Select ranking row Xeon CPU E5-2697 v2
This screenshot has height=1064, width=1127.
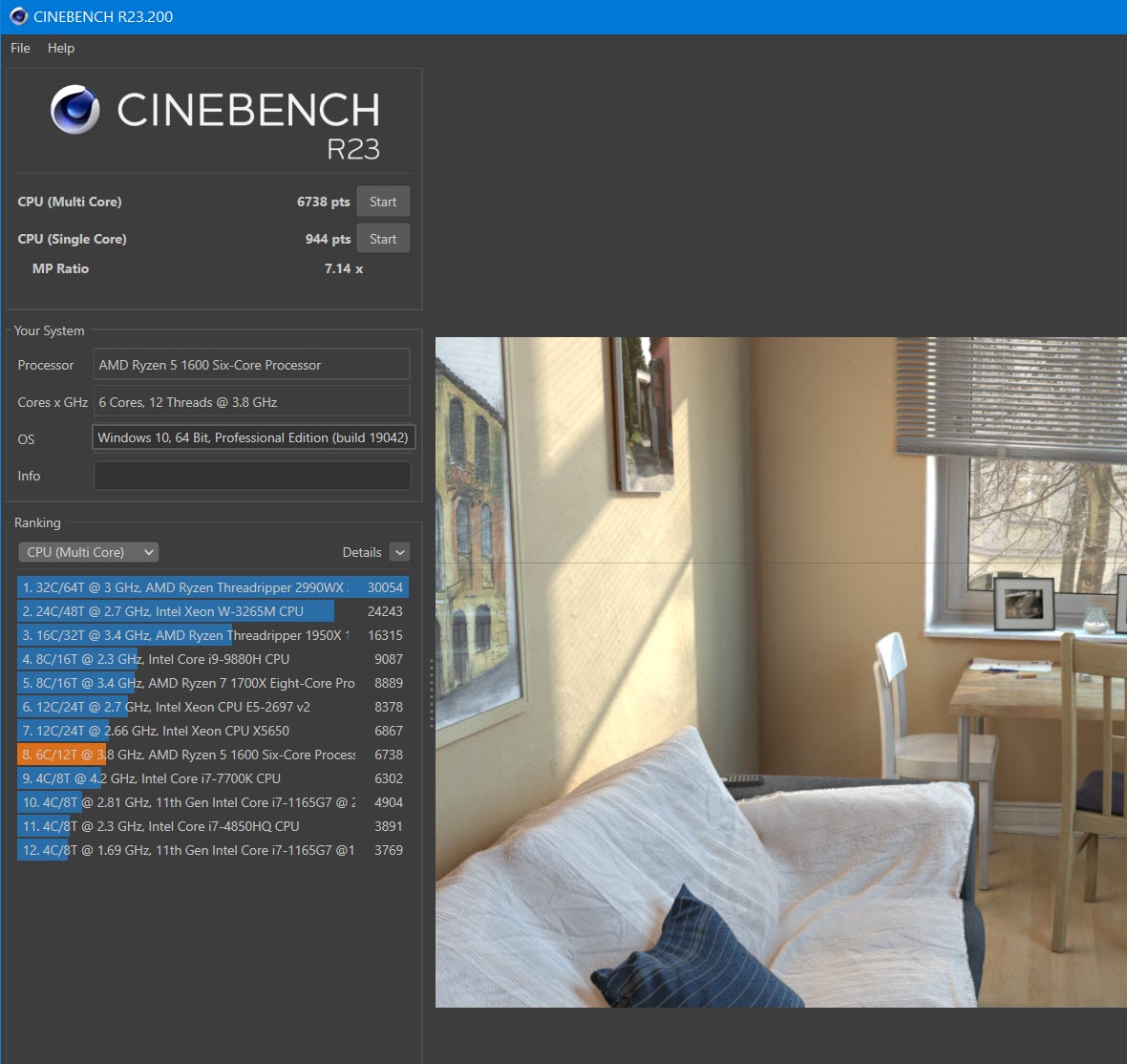point(213,707)
